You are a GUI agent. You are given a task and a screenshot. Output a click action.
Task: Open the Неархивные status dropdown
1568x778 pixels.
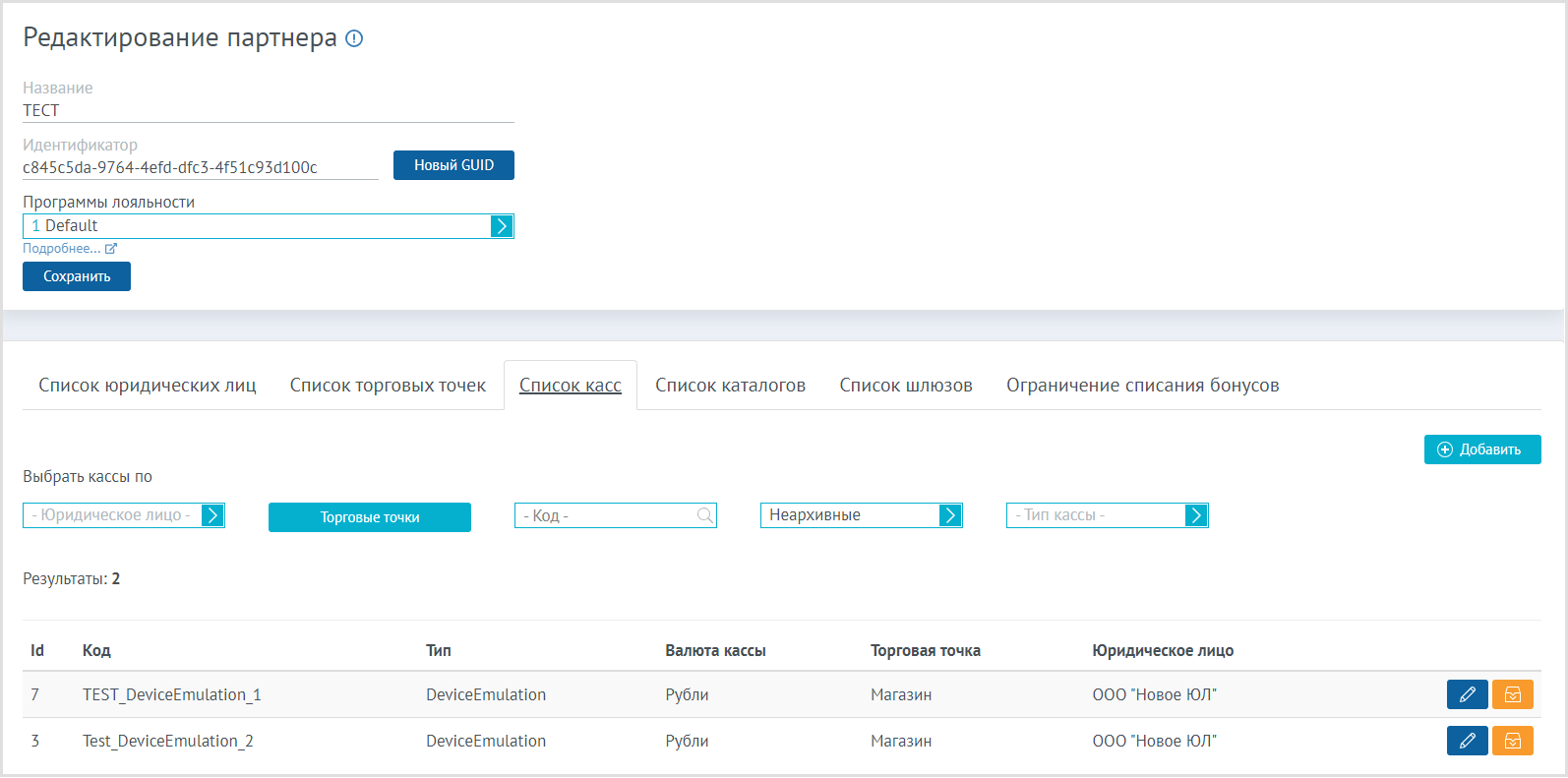(x=862, y=515)
